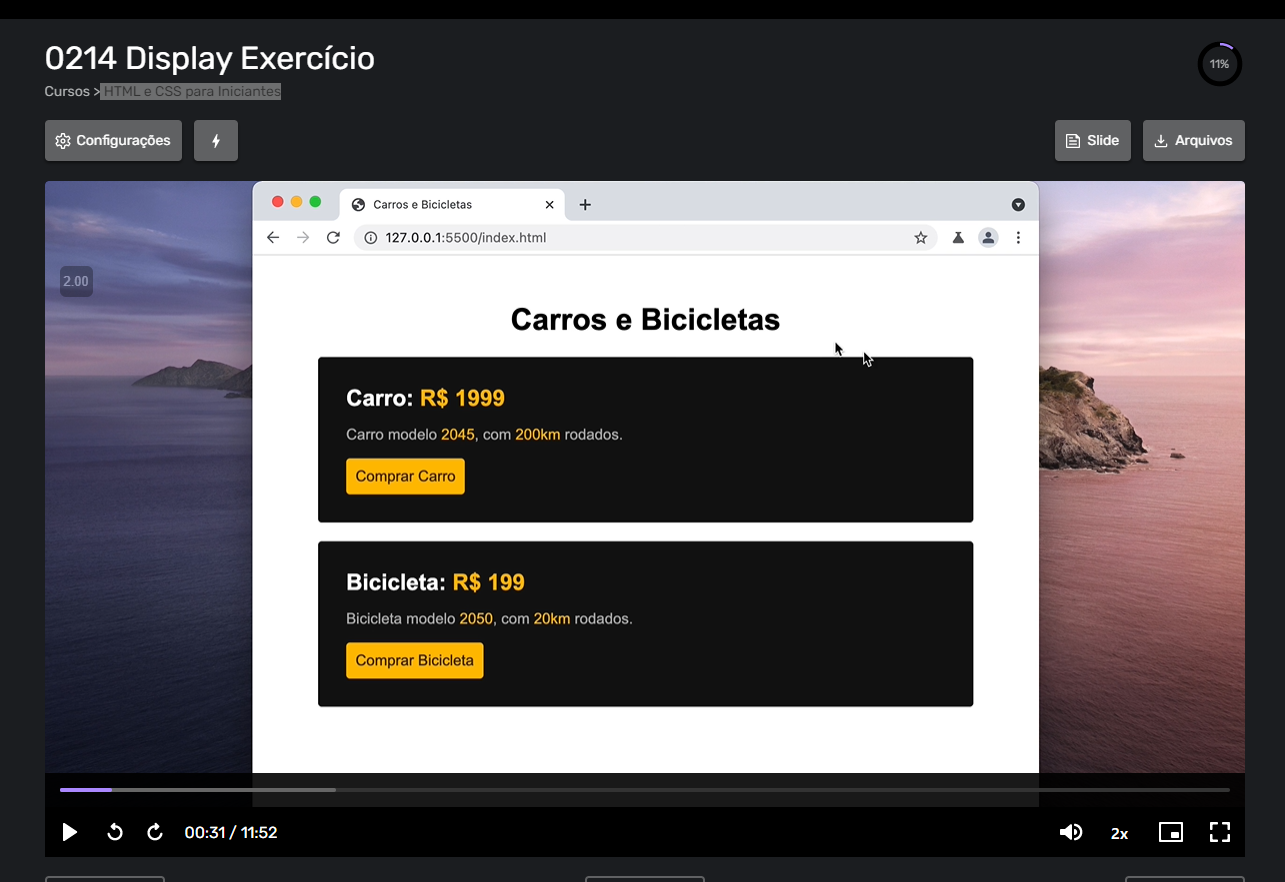
Task: Open the Configurações panel
Action: click(x=113, y=140)
